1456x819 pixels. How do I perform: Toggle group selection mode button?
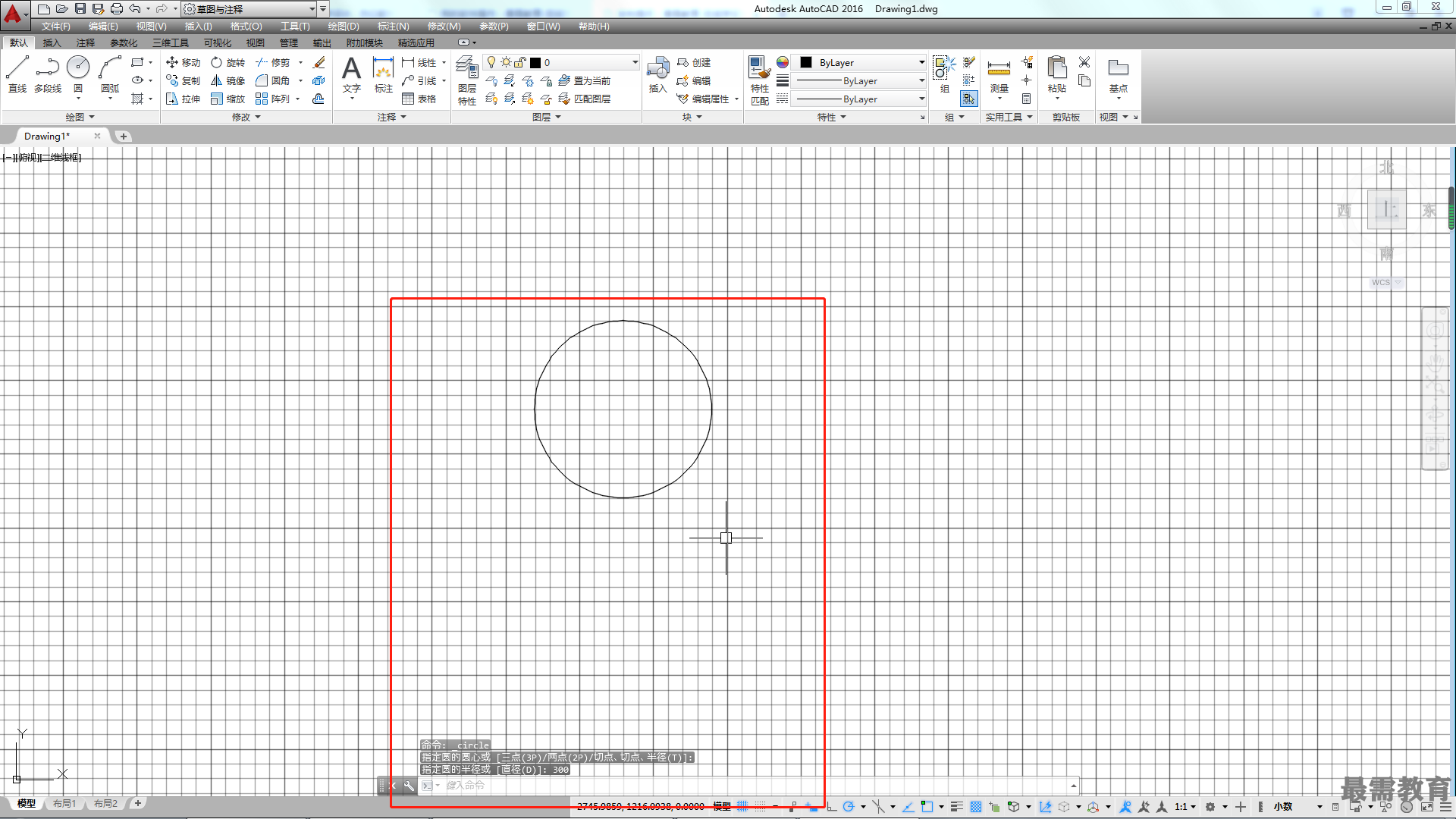pos(968,99)
